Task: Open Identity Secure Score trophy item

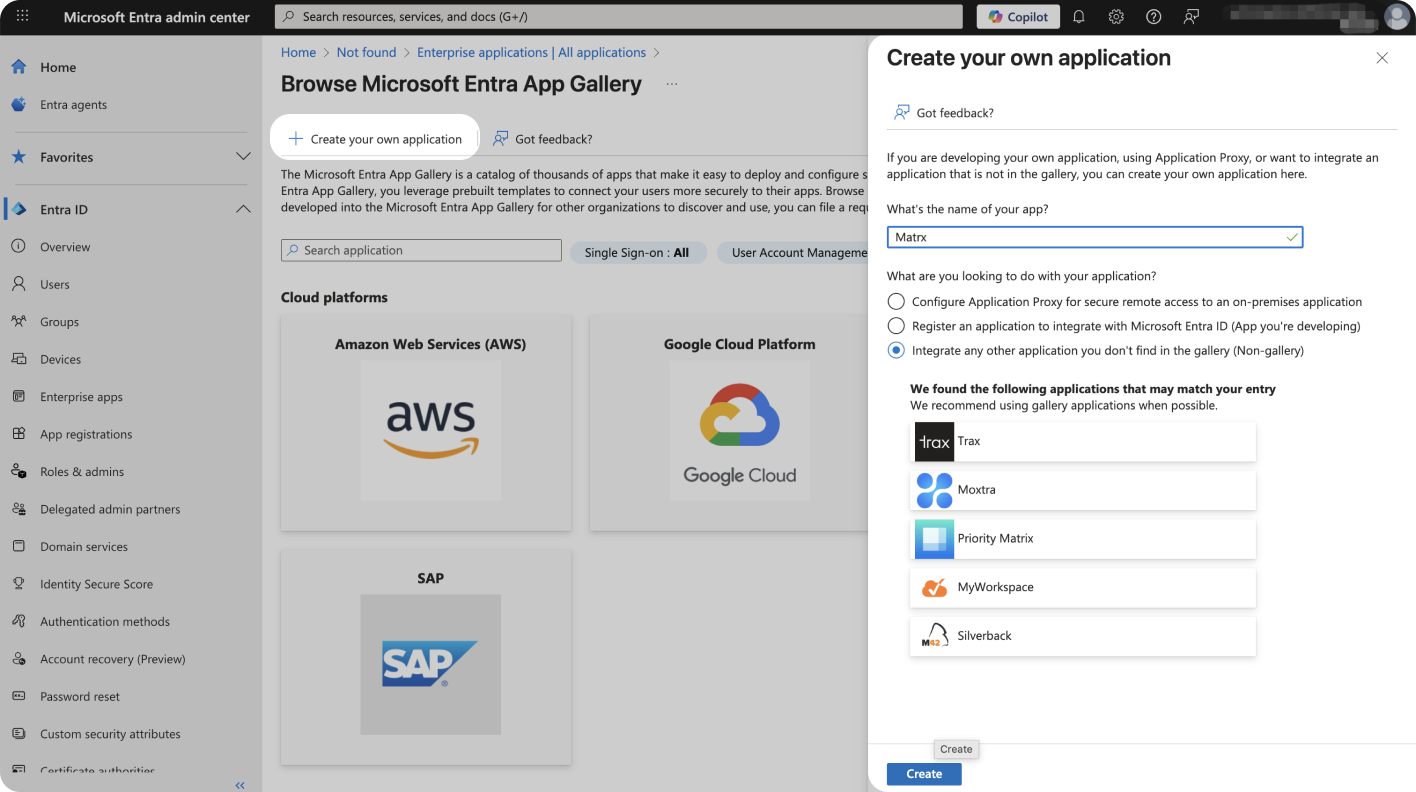Action: [96, 584]
